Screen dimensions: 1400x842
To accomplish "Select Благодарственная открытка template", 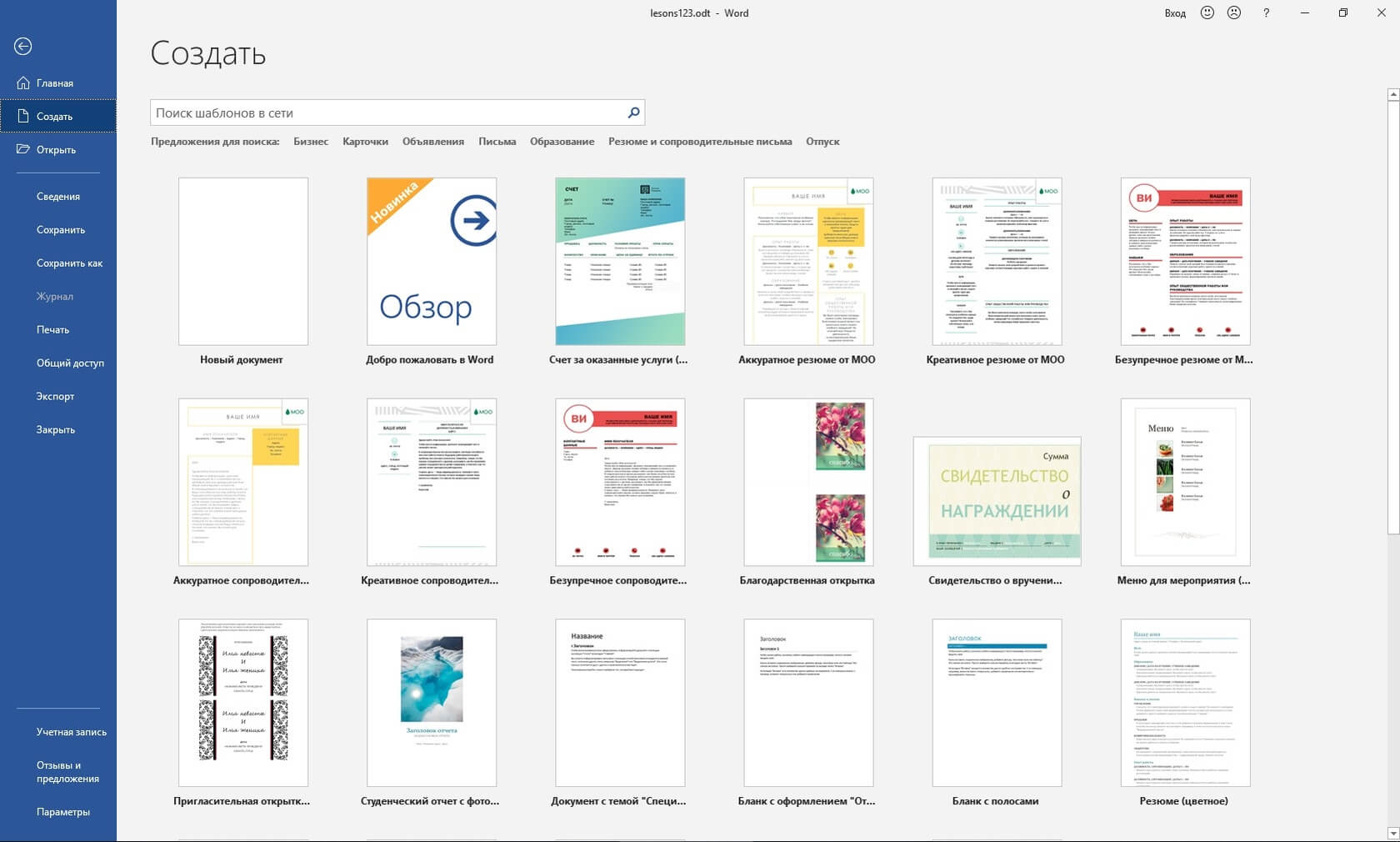I will [808, 482].
